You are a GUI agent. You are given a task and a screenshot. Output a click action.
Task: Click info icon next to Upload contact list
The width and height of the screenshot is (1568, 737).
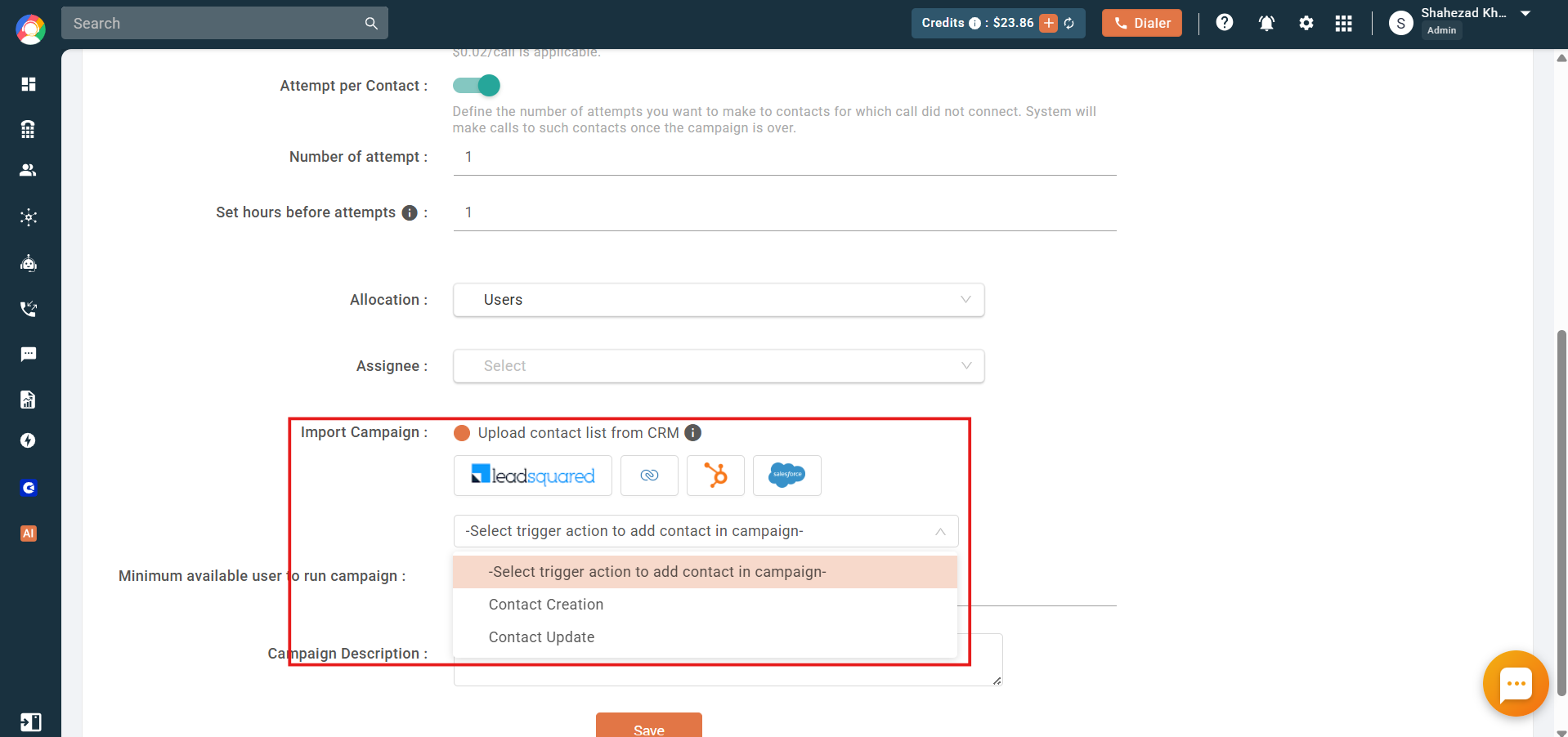692,433
